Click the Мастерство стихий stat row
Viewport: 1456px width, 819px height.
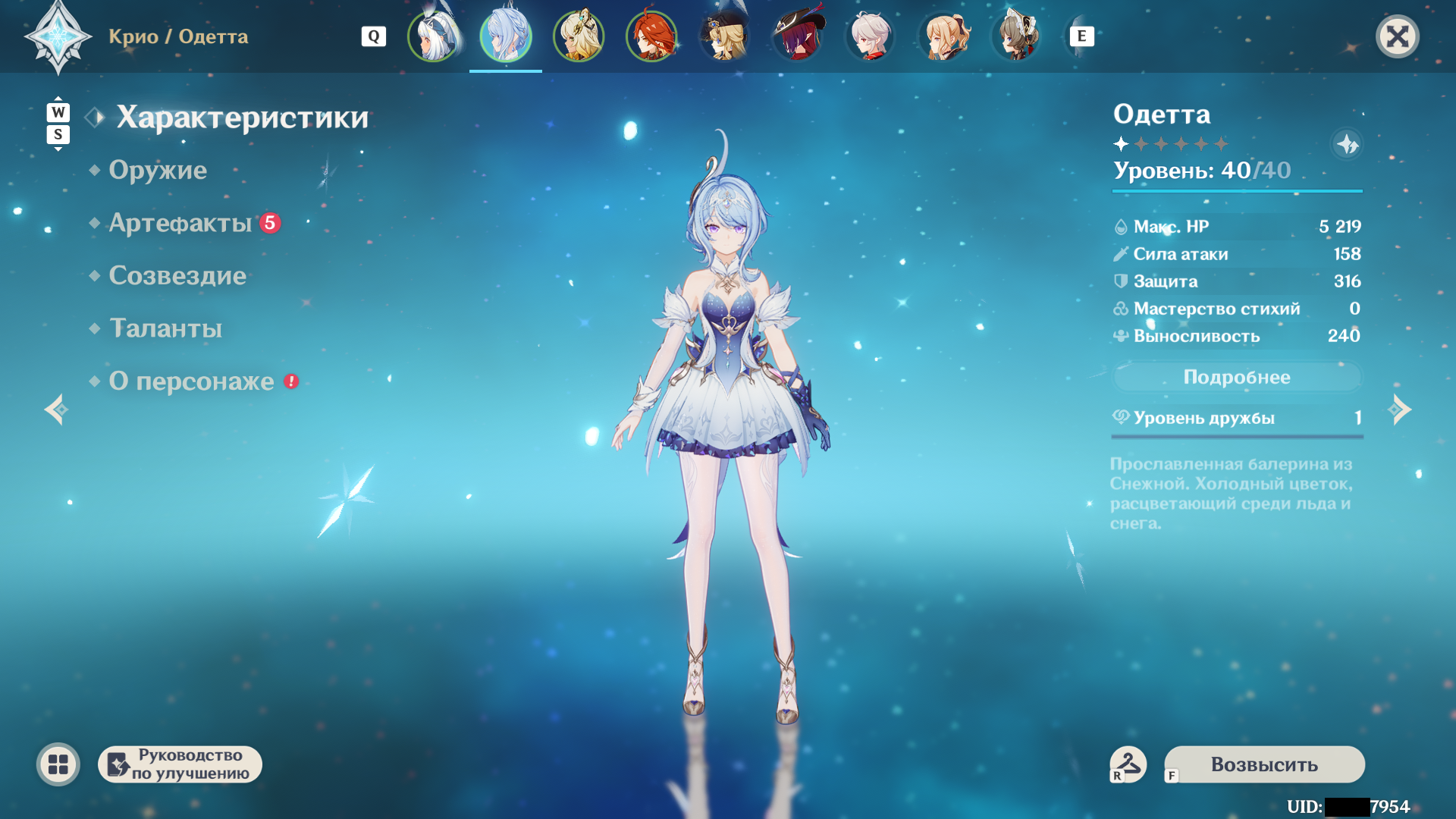[x=1237, y=309]
